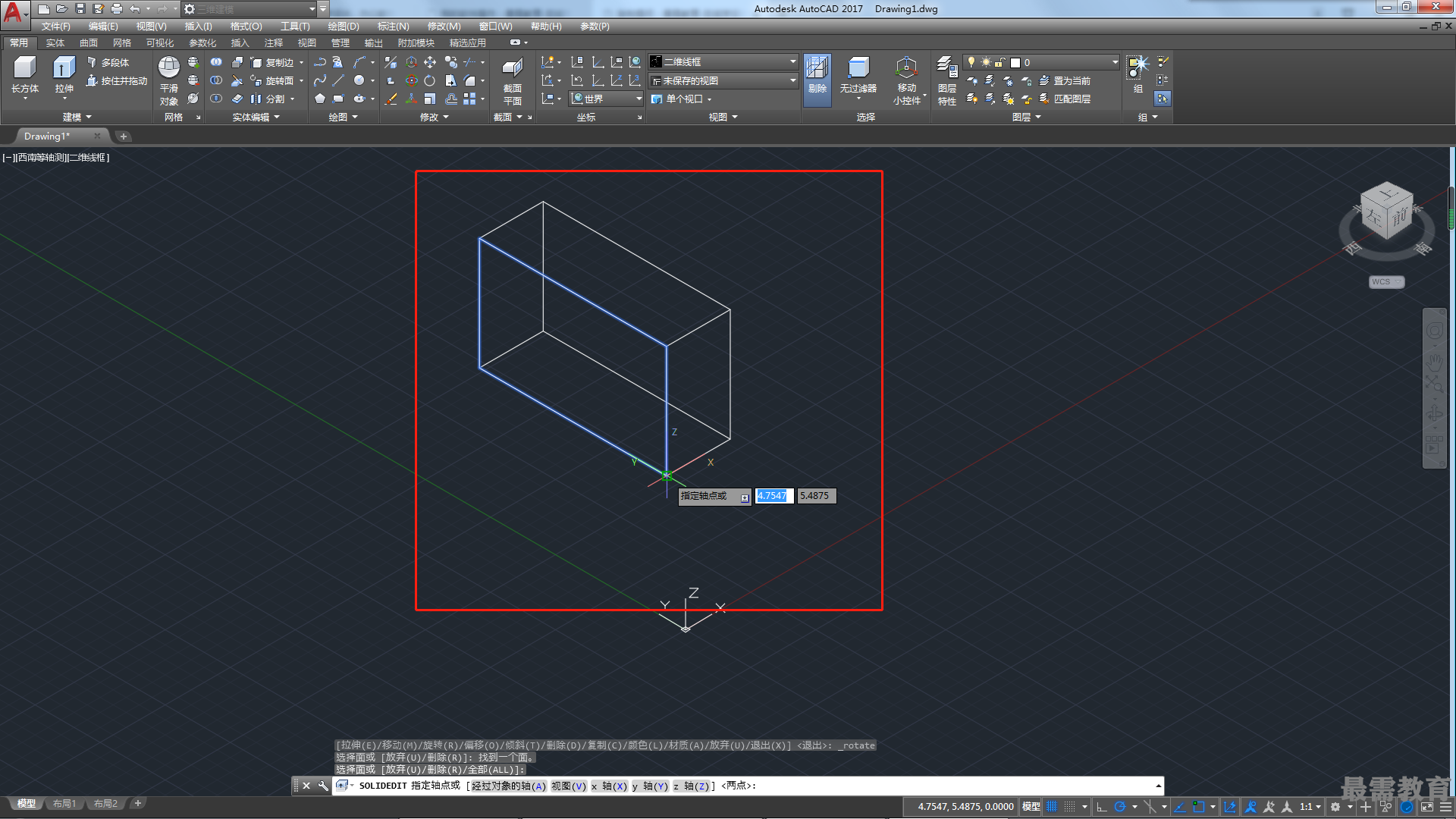
Task: Toggle snap mode in status bar
Action: pos(1069,807)
